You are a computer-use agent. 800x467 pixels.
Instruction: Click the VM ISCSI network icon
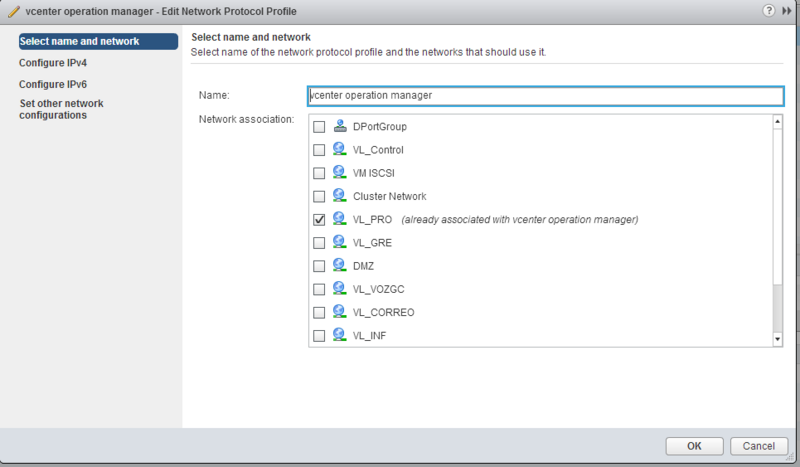coord(339,172)
